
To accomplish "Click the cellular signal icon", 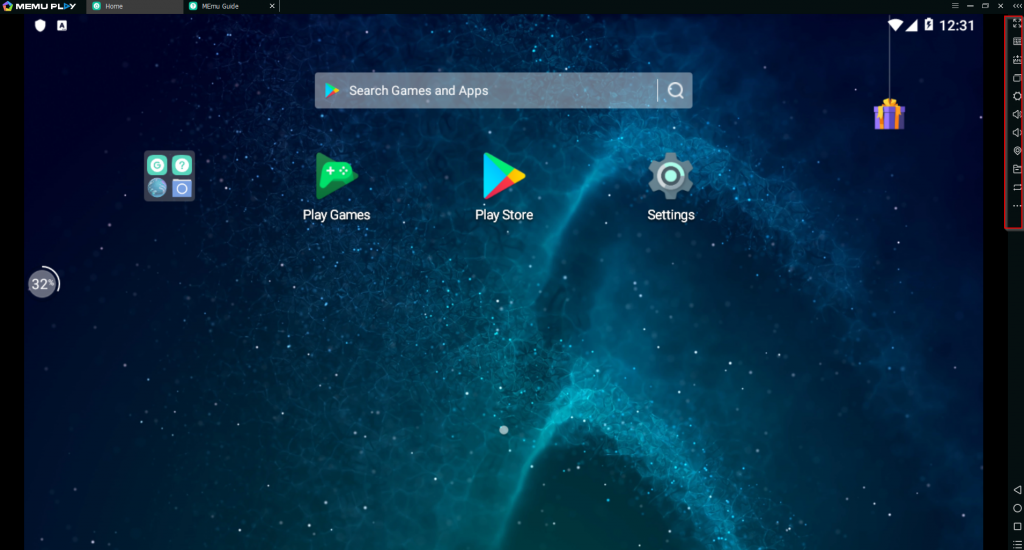I will click(912, 25).
